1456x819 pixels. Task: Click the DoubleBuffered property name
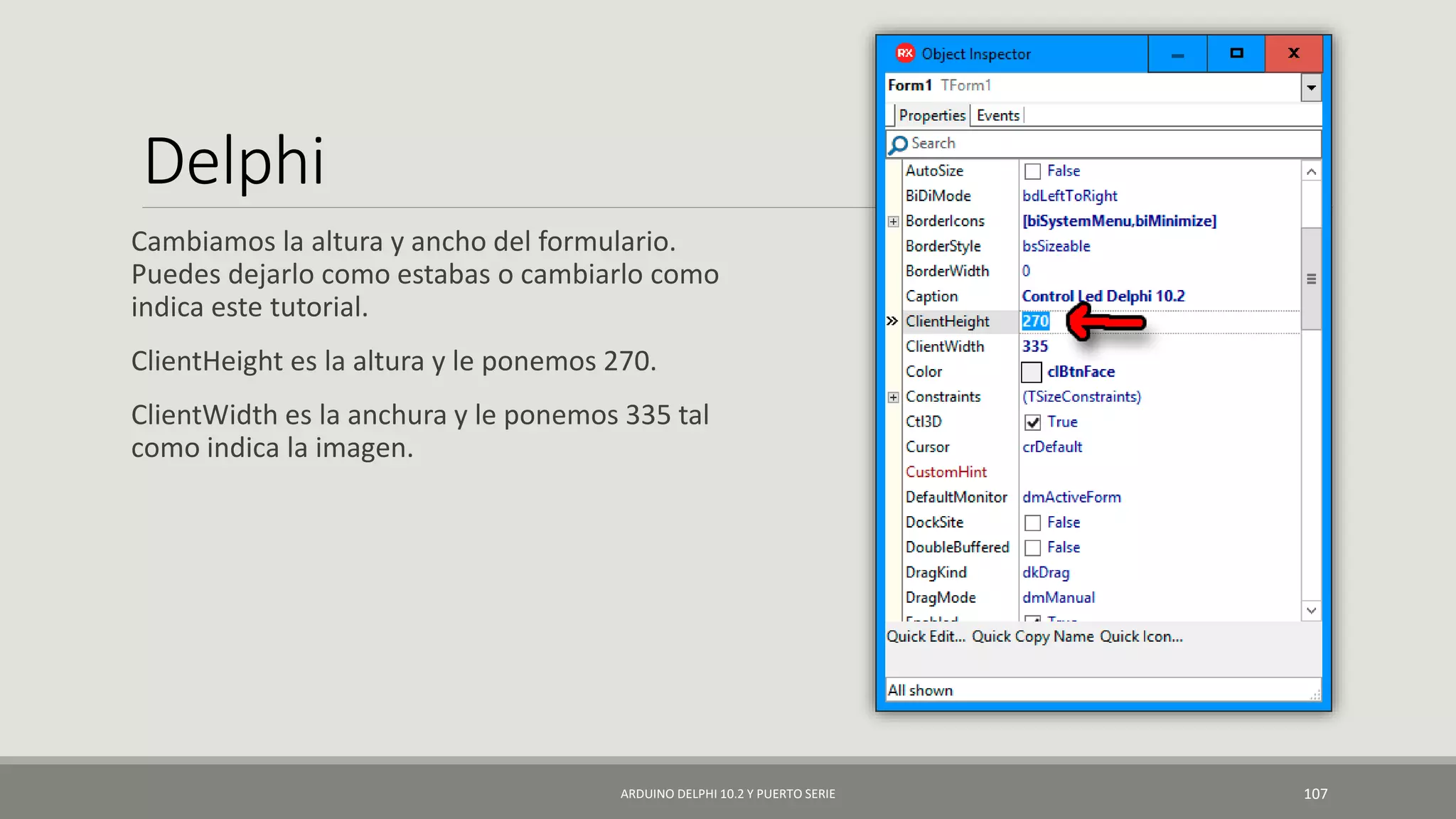[x=957, y=547]
